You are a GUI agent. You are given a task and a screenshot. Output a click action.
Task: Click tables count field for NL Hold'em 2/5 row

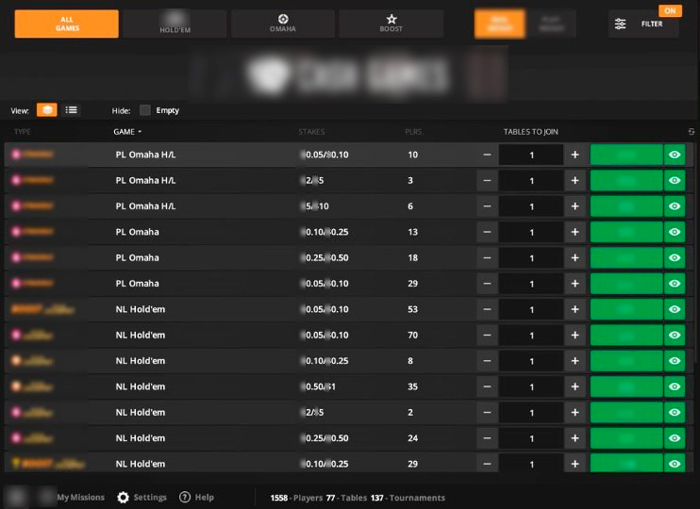[x=531, y=412]
